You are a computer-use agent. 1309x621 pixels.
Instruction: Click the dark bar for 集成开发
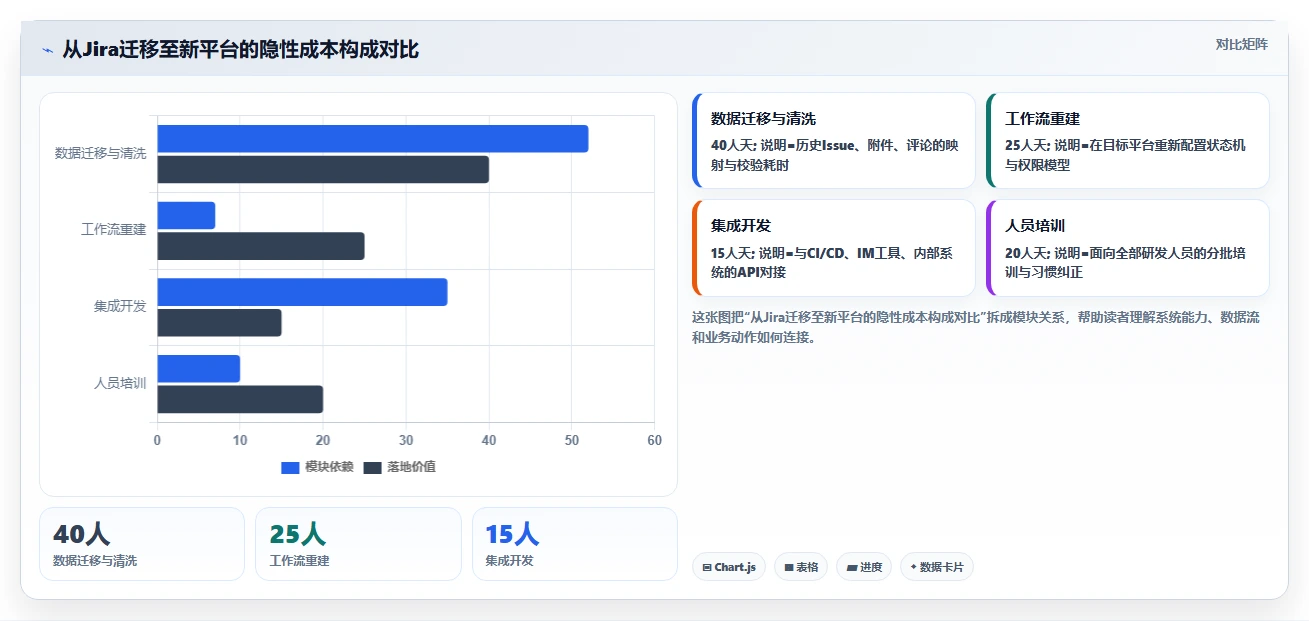219,323
